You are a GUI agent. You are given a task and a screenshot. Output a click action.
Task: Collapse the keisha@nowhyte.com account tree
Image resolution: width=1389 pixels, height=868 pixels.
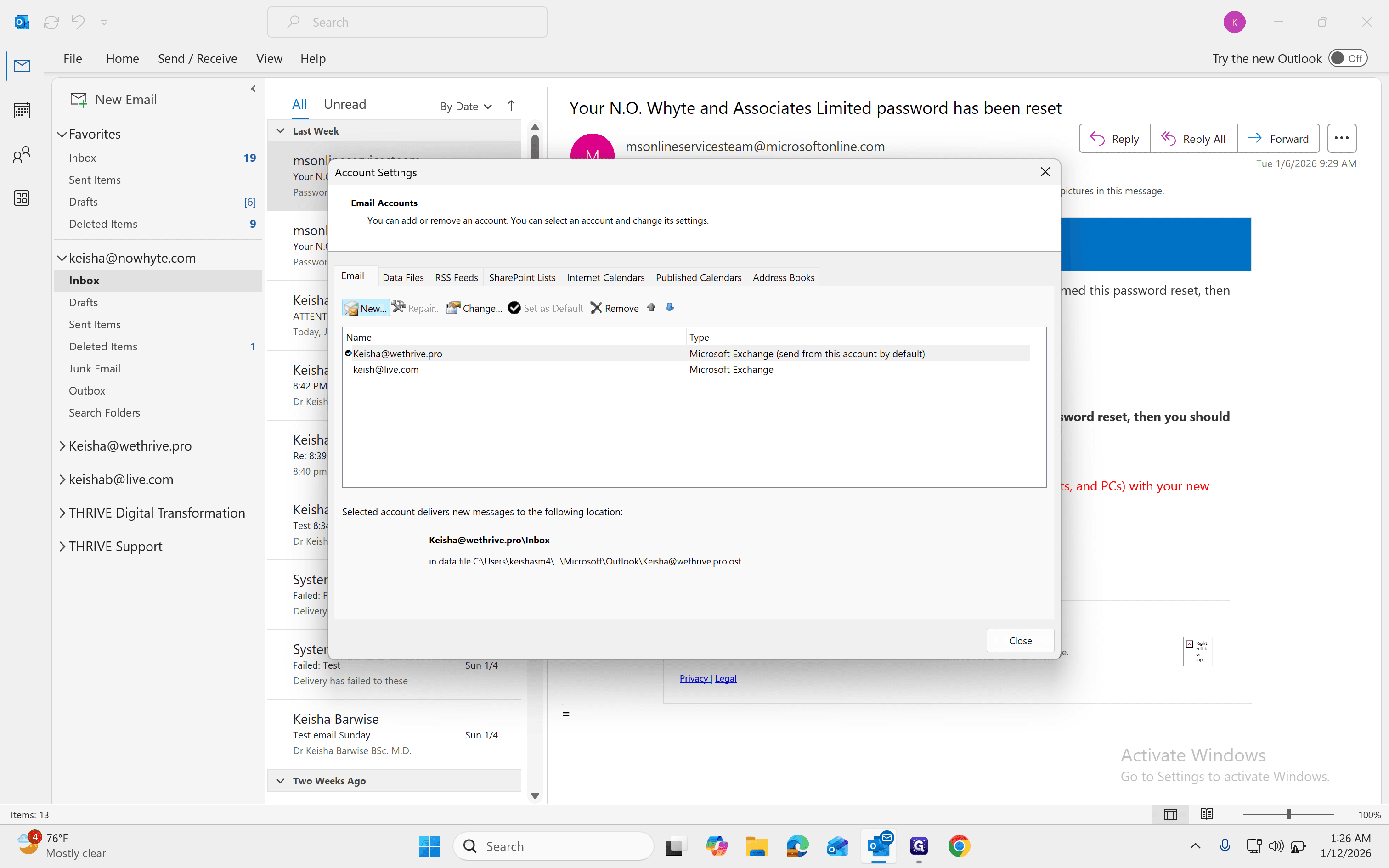(x=62, y=258)
